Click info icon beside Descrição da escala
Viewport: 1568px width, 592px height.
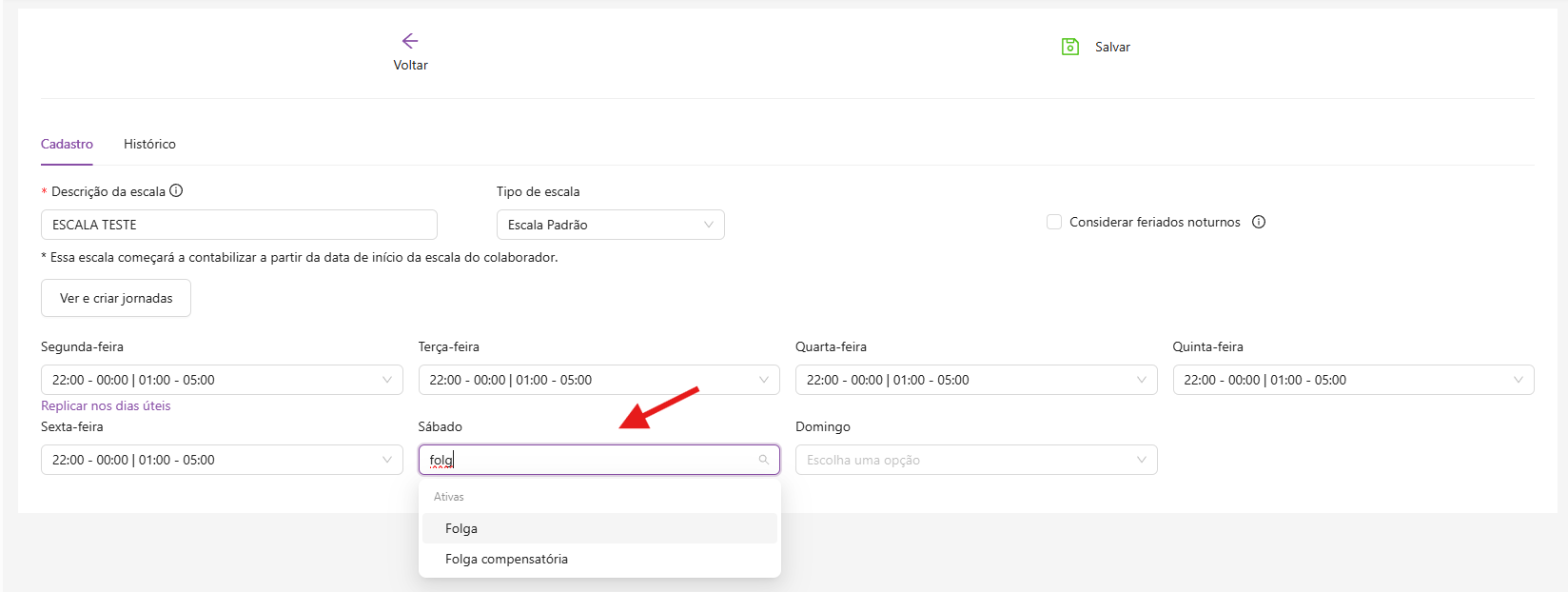click(x=176, y=190)
